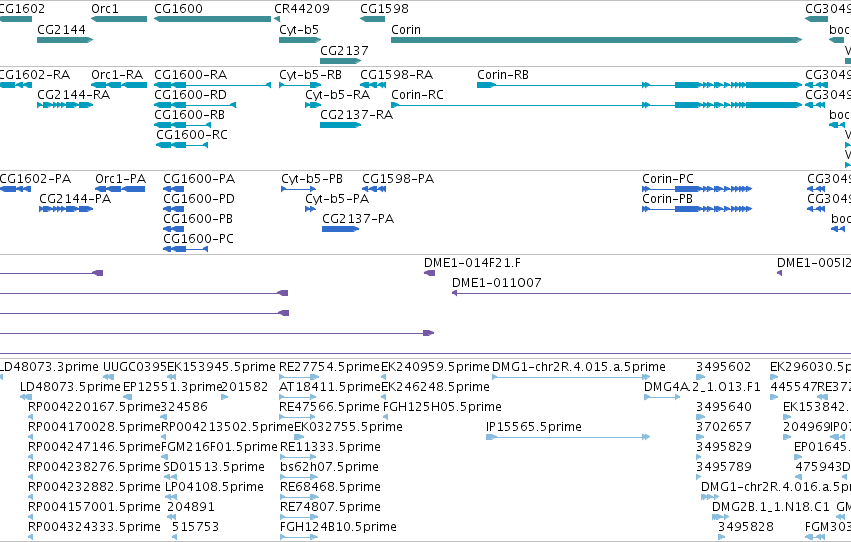Select the CR44209 gene label
851x542 pixels.
point(302,9)
